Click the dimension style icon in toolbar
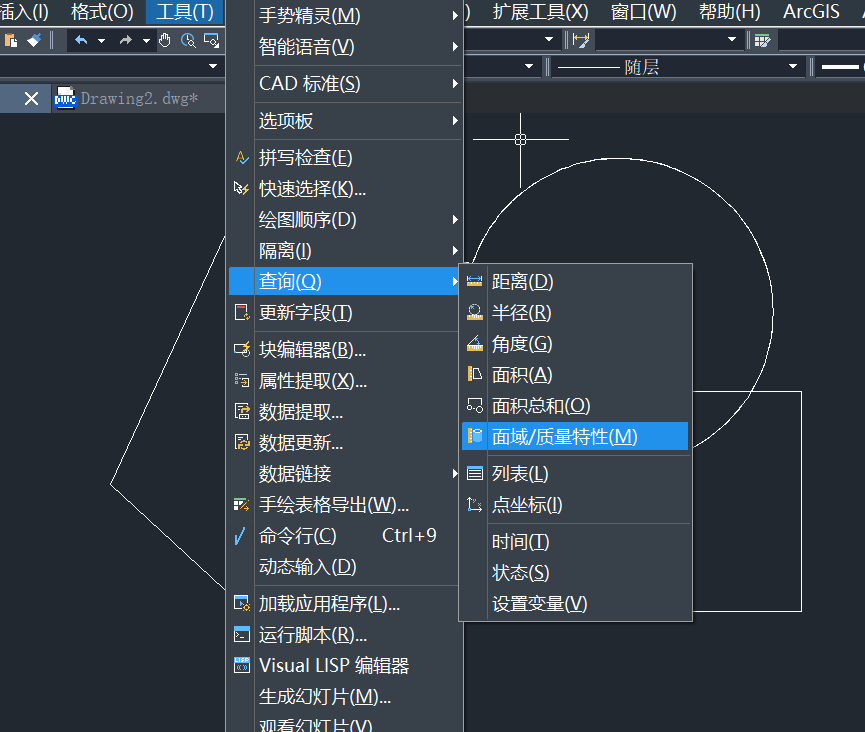 pos(581,40)
